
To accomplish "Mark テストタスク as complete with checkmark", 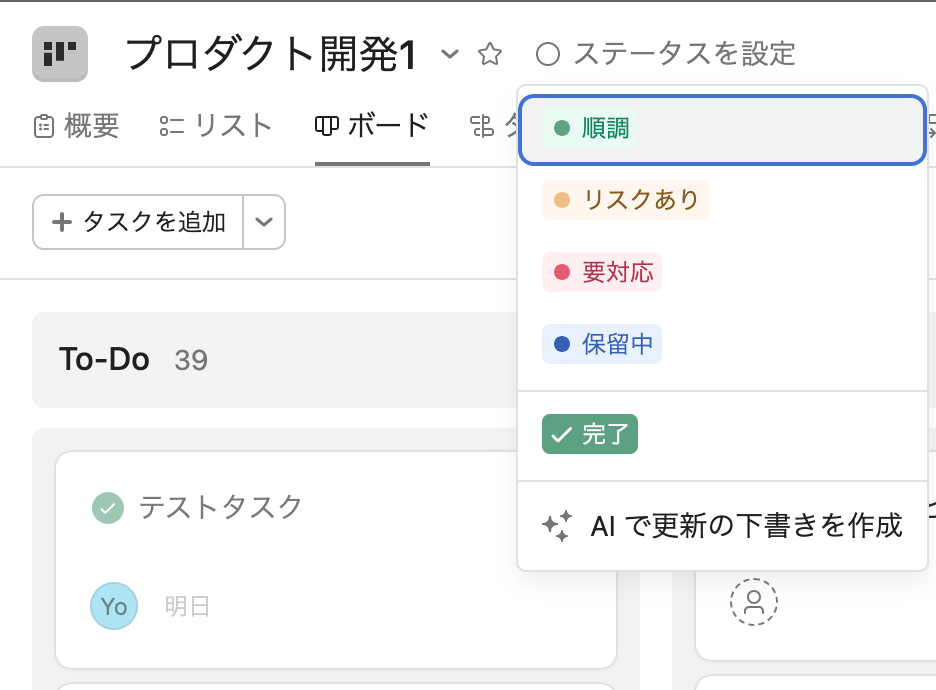I will [108, 508].
